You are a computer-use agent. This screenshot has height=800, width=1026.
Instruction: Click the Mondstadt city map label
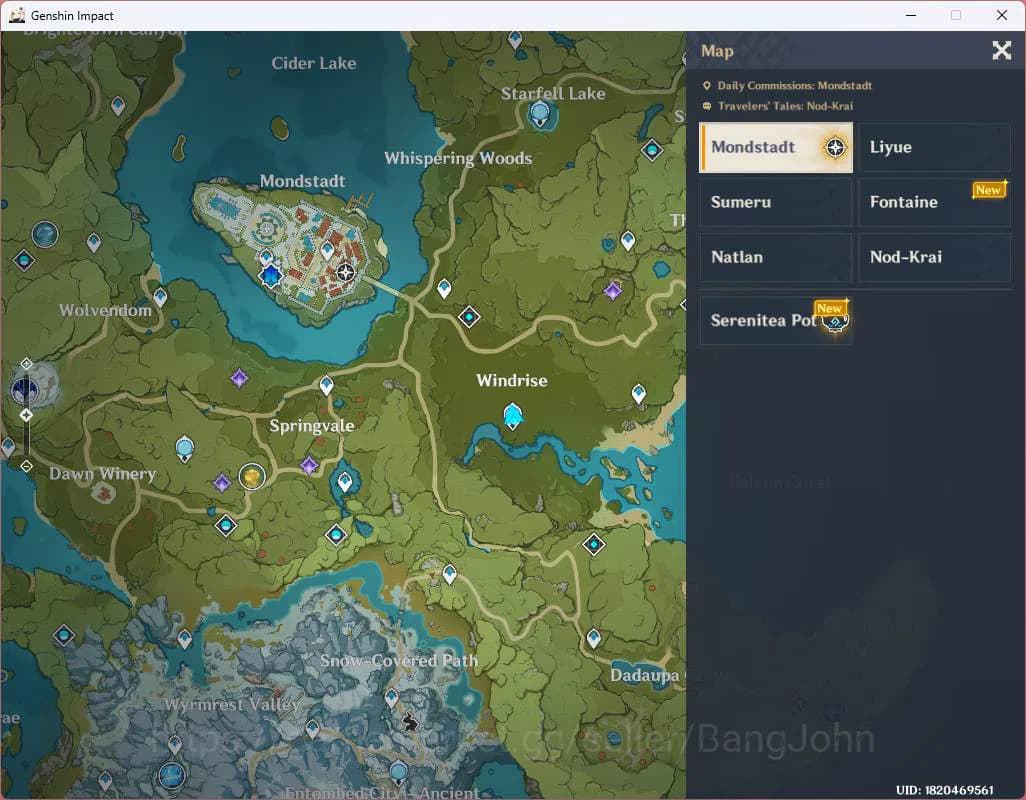tap(302, 181)
